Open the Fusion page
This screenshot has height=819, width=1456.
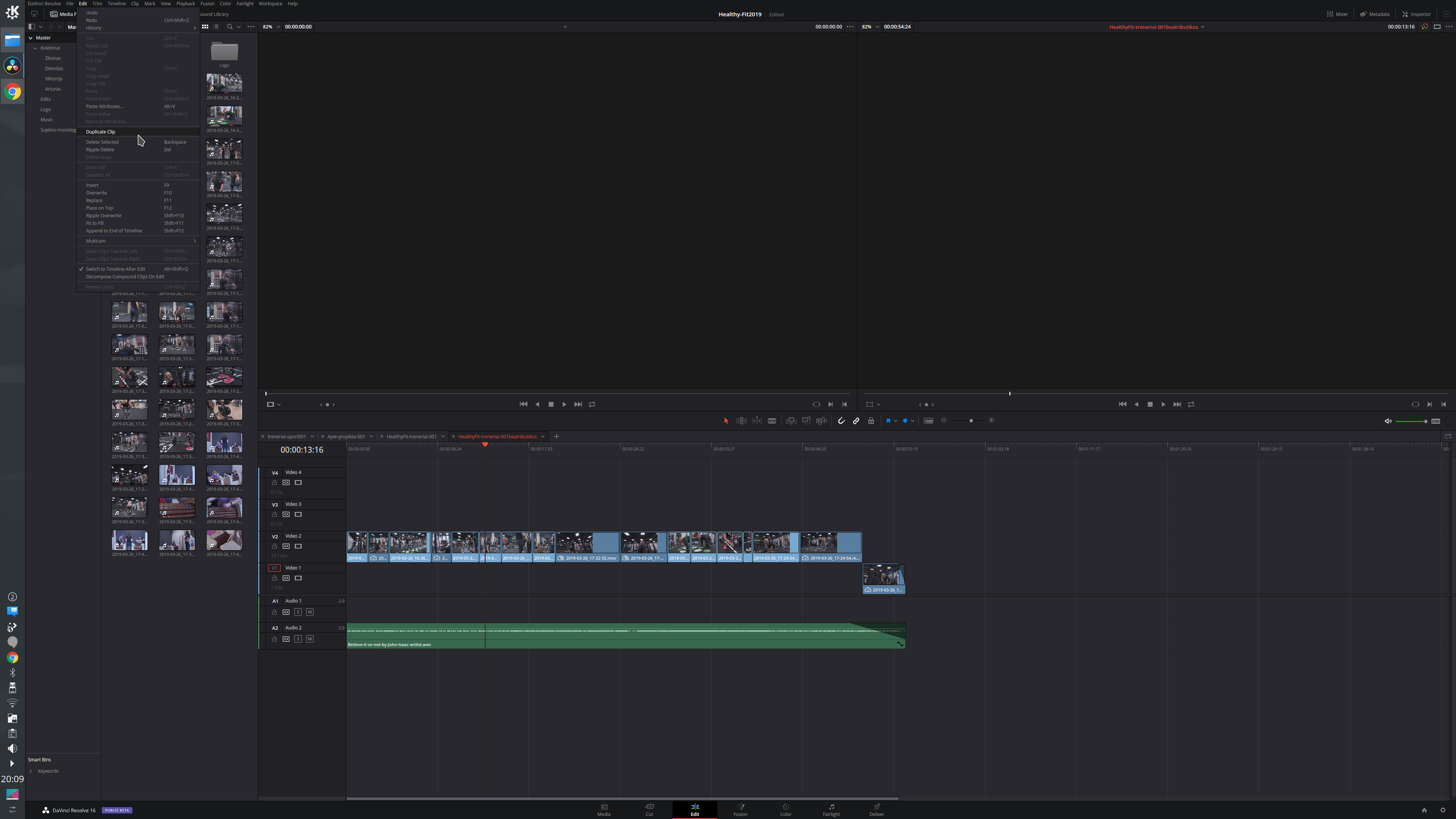point(741,810)
